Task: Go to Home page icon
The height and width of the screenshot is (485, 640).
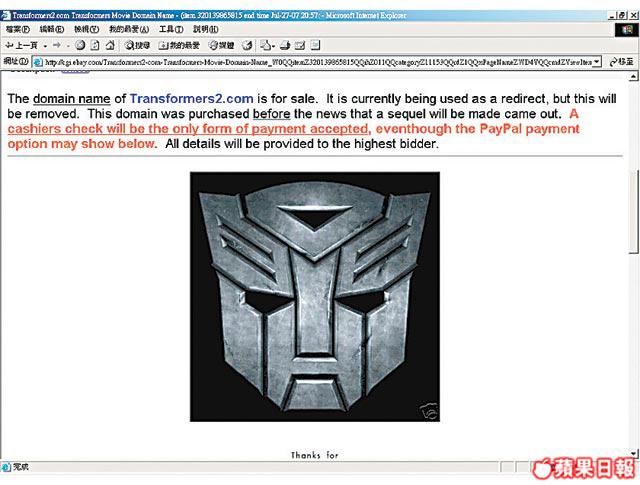Action: pos(110,45)
